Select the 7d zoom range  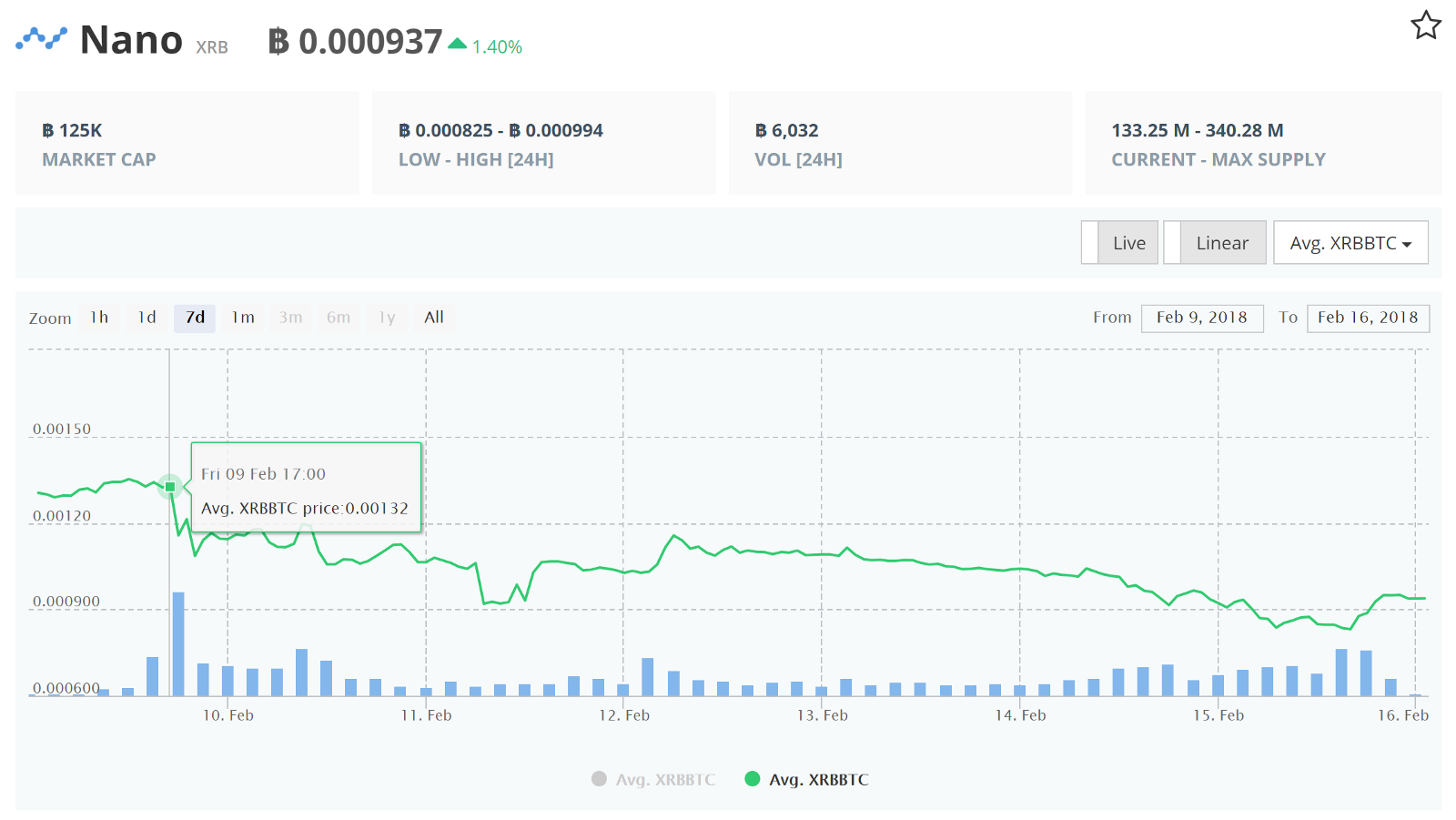click(195, 318)
